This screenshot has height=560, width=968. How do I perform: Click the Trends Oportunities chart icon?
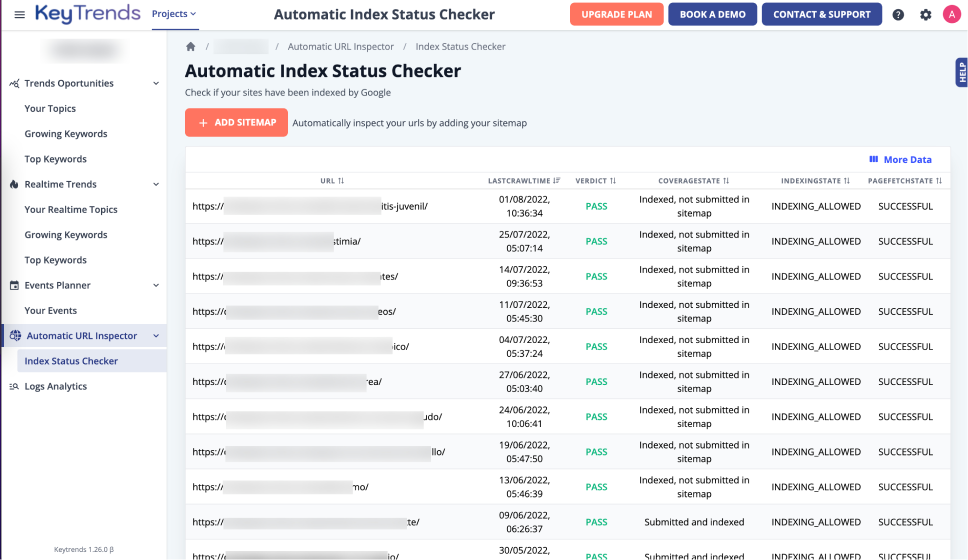coord(14,83)
